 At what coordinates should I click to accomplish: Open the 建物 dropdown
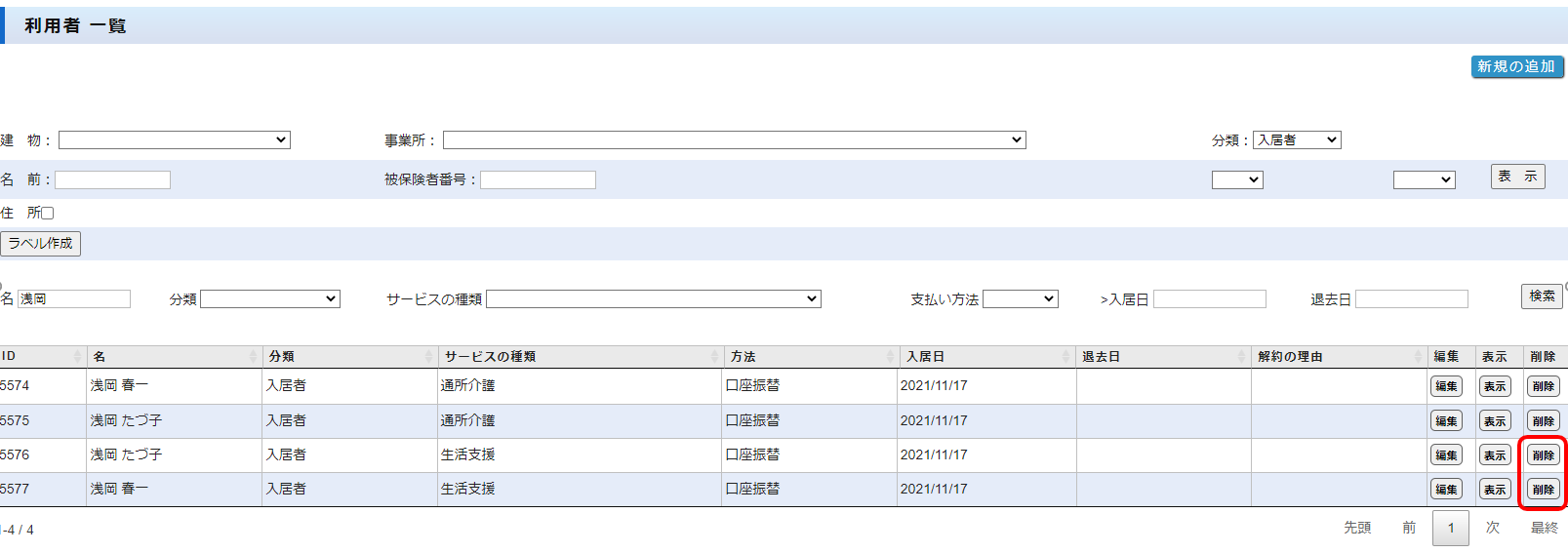175,140
